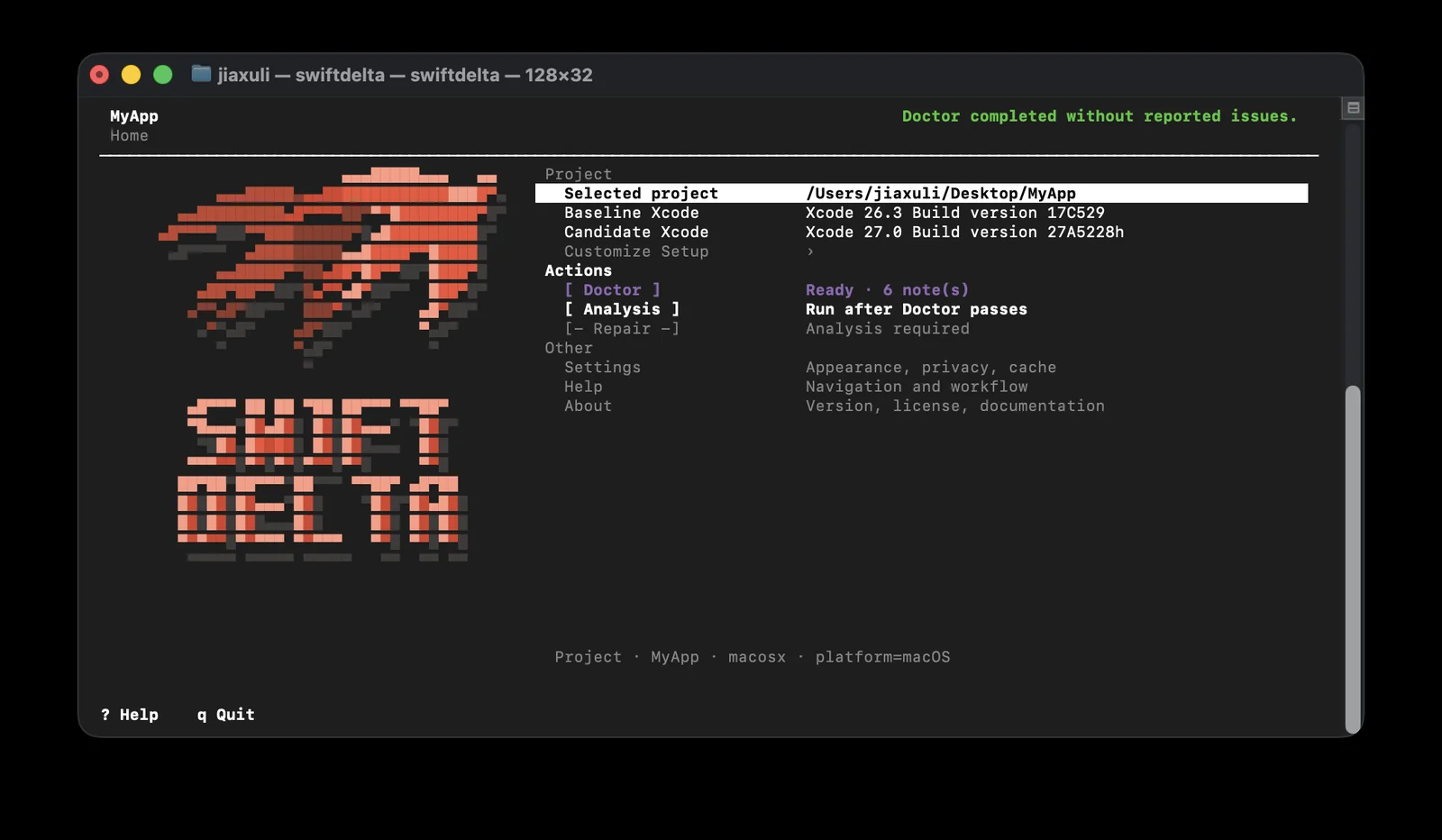Click the project path /Users/jiaxuli/Desktop/MyApp

(941, 193)
